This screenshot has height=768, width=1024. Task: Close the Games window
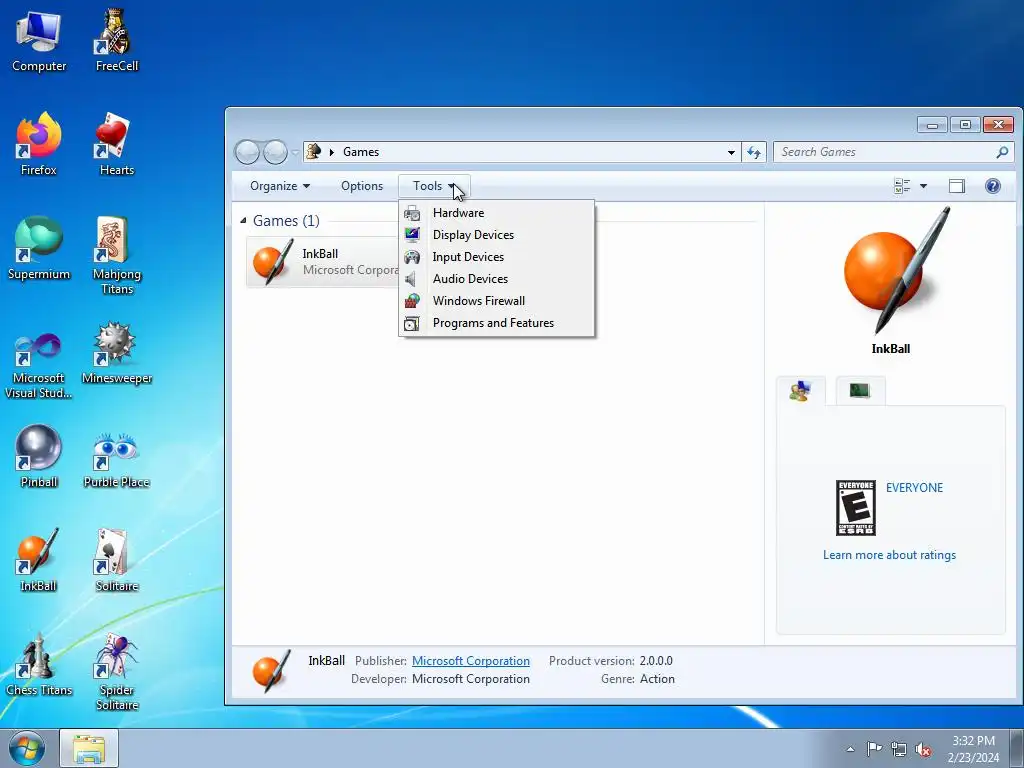click(998, 124)
